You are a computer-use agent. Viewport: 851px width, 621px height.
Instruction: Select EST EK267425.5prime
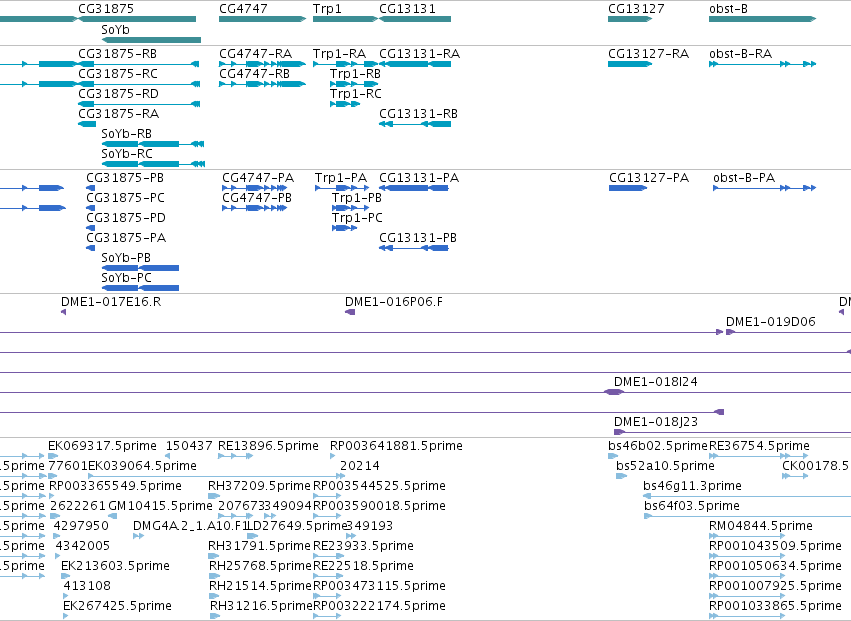pos(117,606)
